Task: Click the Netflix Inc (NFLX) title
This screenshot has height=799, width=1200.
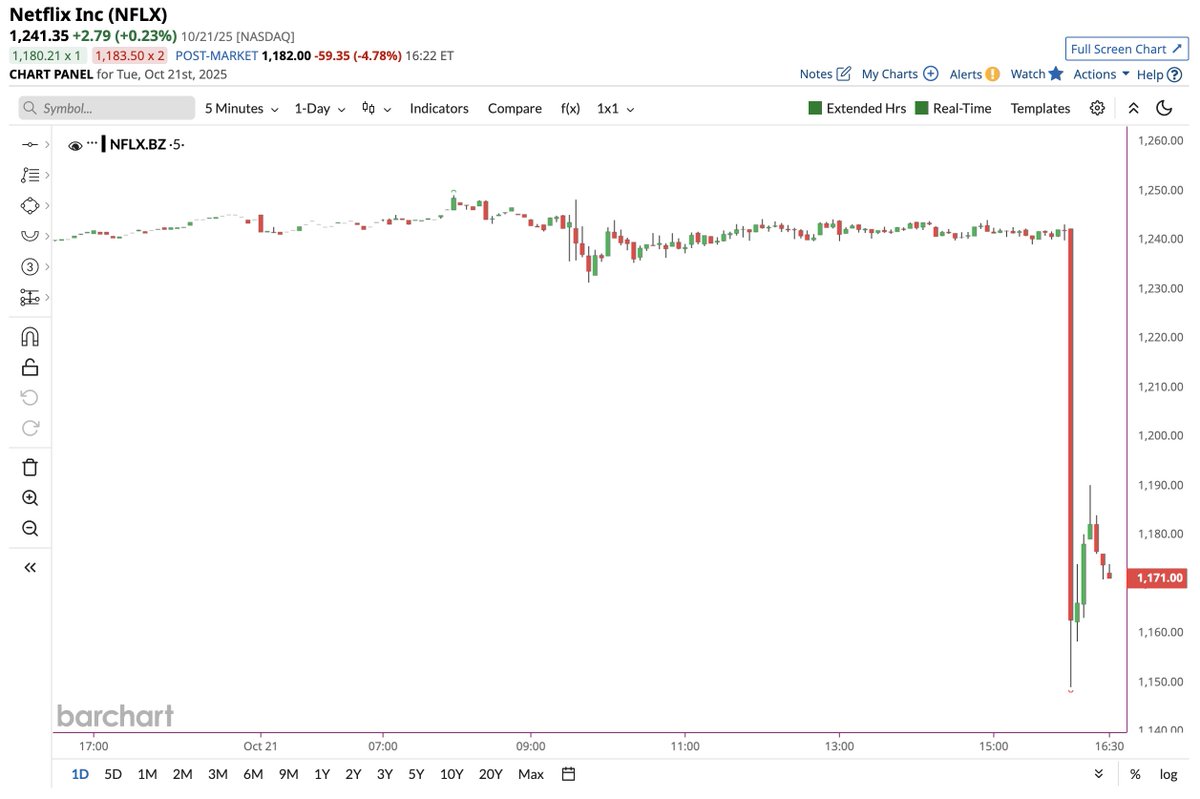Action: (88, 15)
